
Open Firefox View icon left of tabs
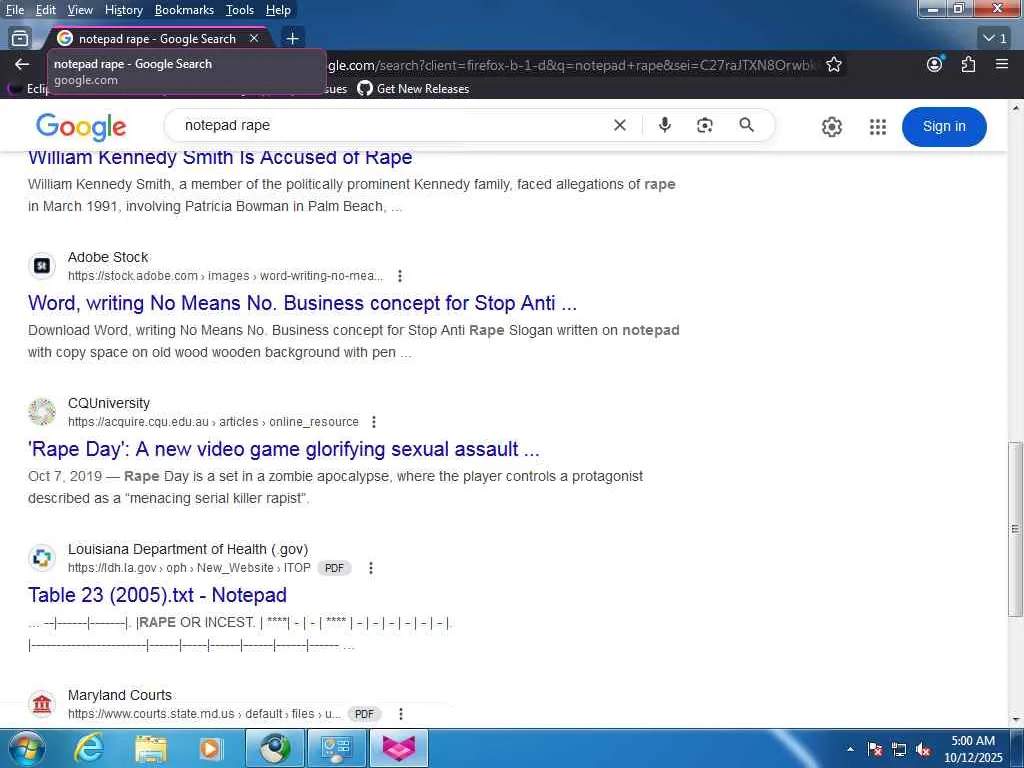20,39
